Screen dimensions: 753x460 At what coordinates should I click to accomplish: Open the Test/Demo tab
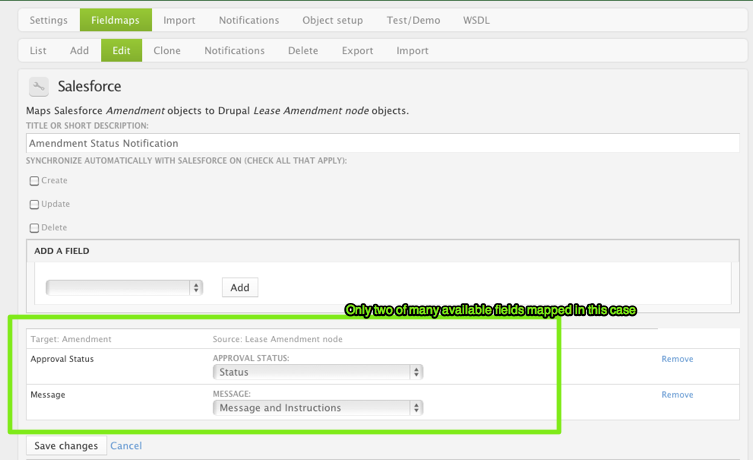coord(413,20)
